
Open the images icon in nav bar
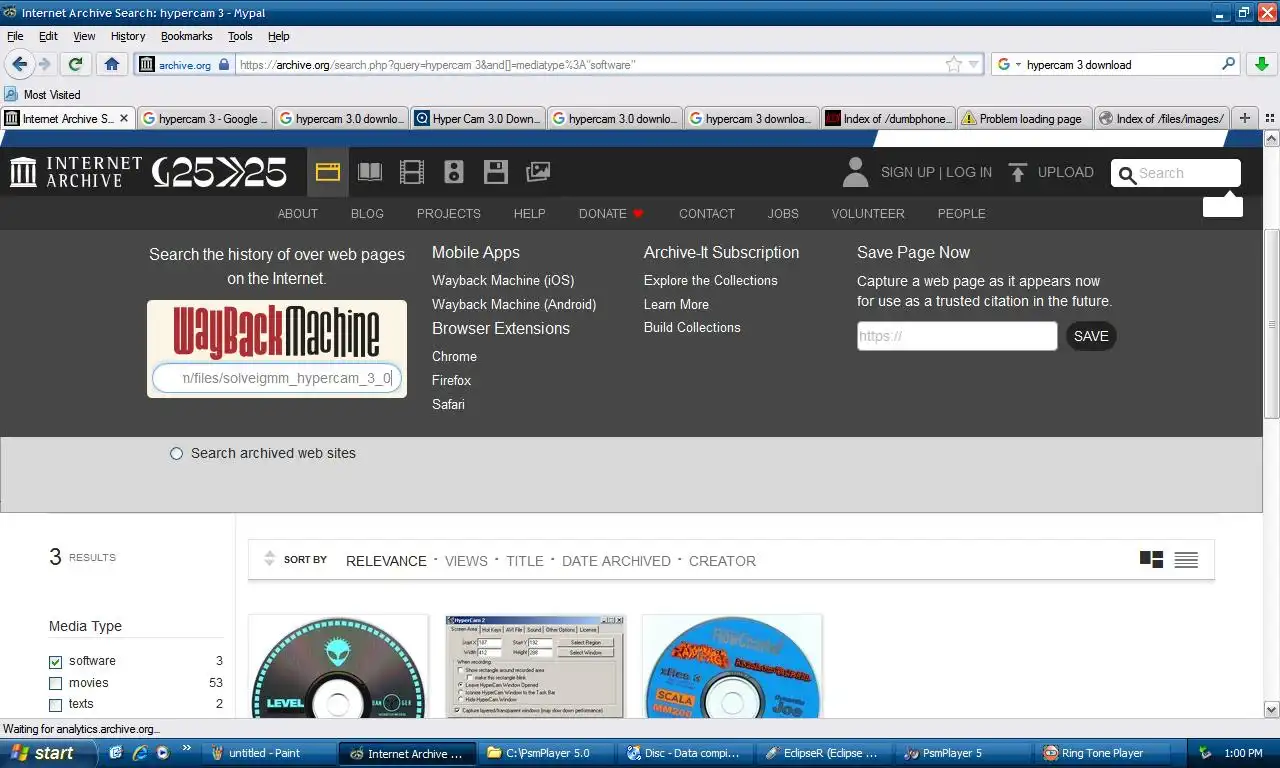(538, 172)
